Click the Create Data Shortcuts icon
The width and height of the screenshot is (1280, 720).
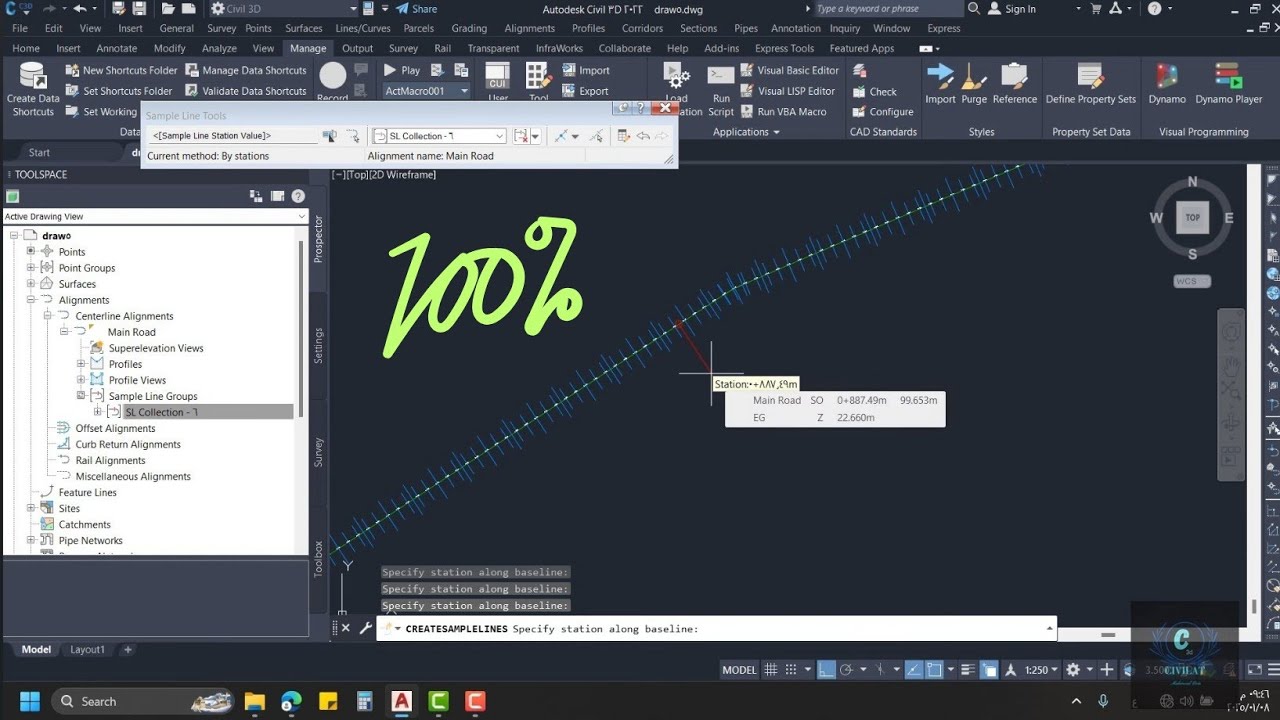point(33,90)
